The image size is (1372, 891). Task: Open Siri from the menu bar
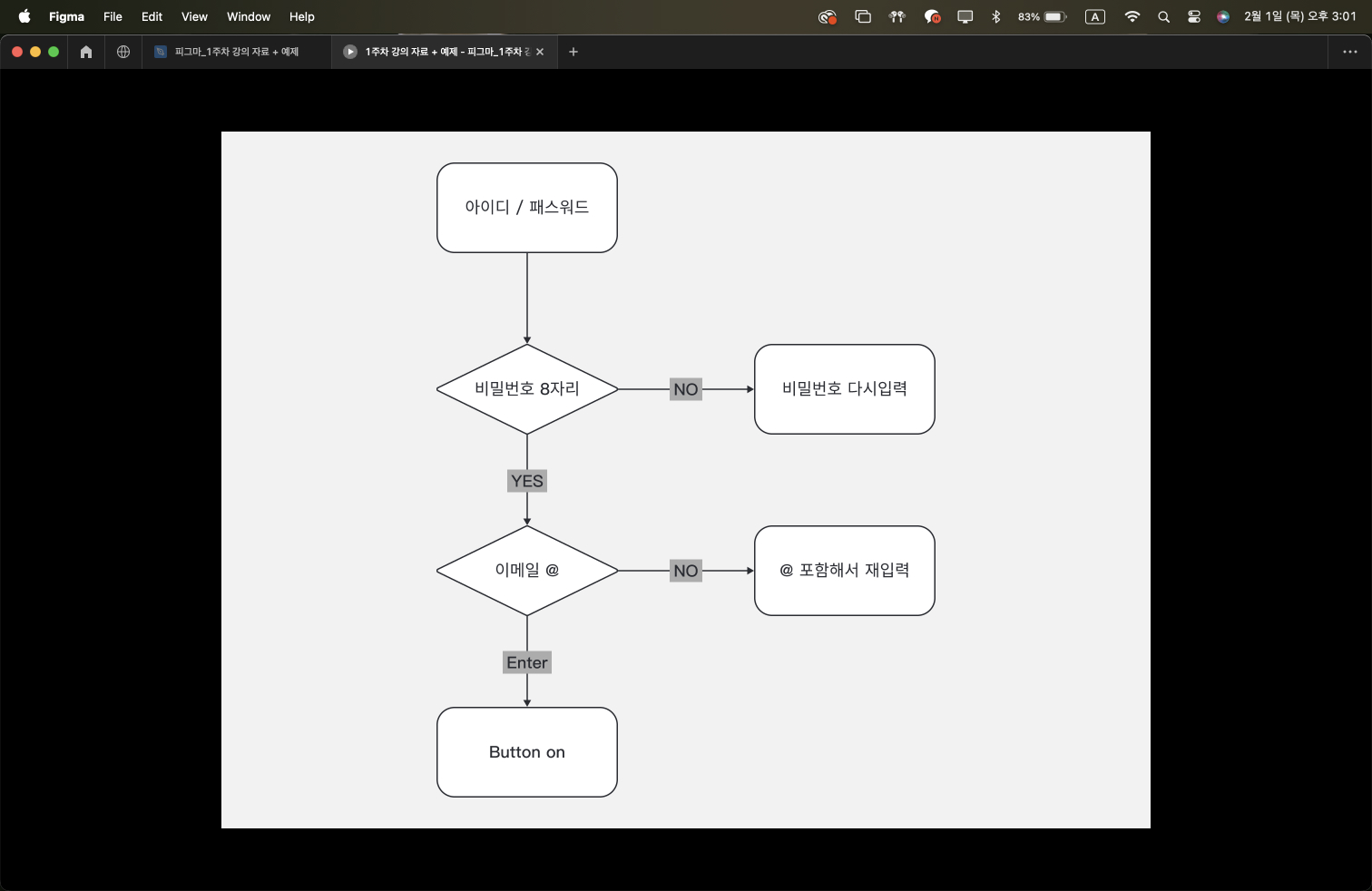1223,16
